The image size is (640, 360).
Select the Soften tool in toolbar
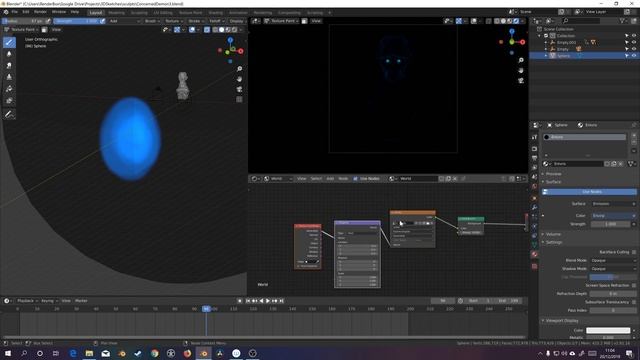point(9,54)
